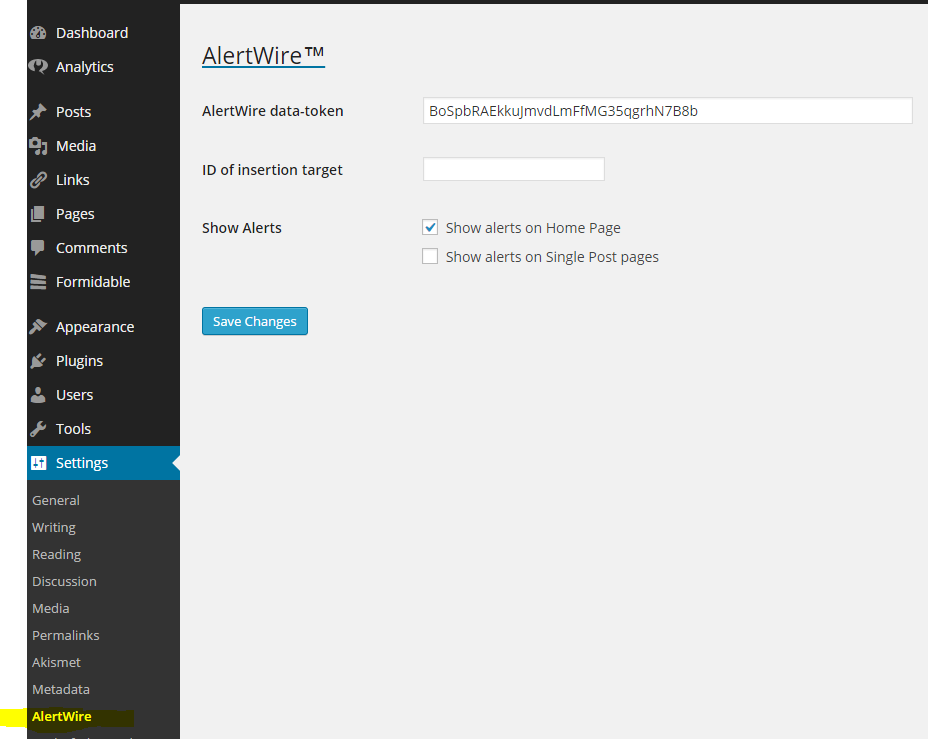The width and height of the screenshot is (928, 739).
Task: Click the Show alerts on Home Page label
Action: click(x=533, y=228)
